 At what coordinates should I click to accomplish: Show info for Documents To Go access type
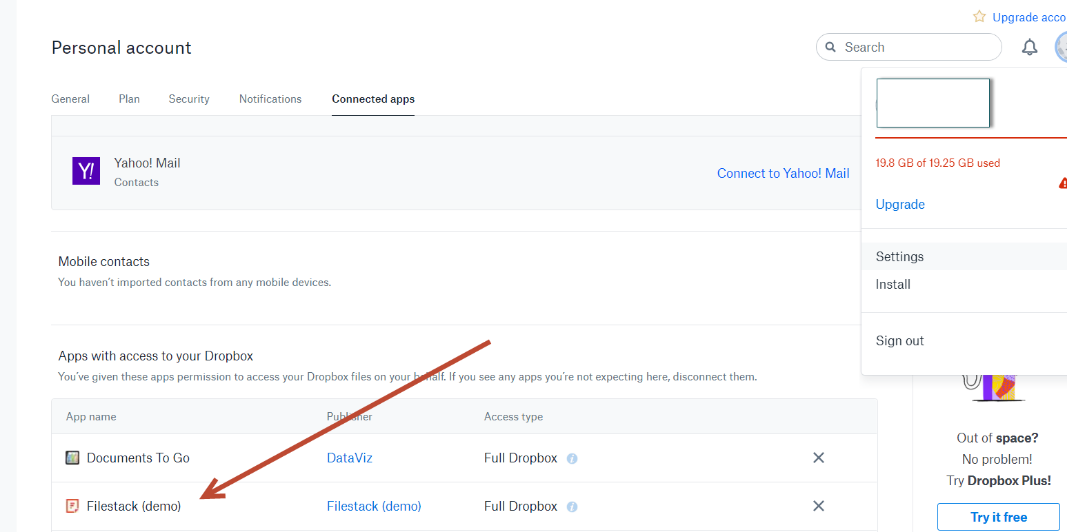(x=572, y=459)
